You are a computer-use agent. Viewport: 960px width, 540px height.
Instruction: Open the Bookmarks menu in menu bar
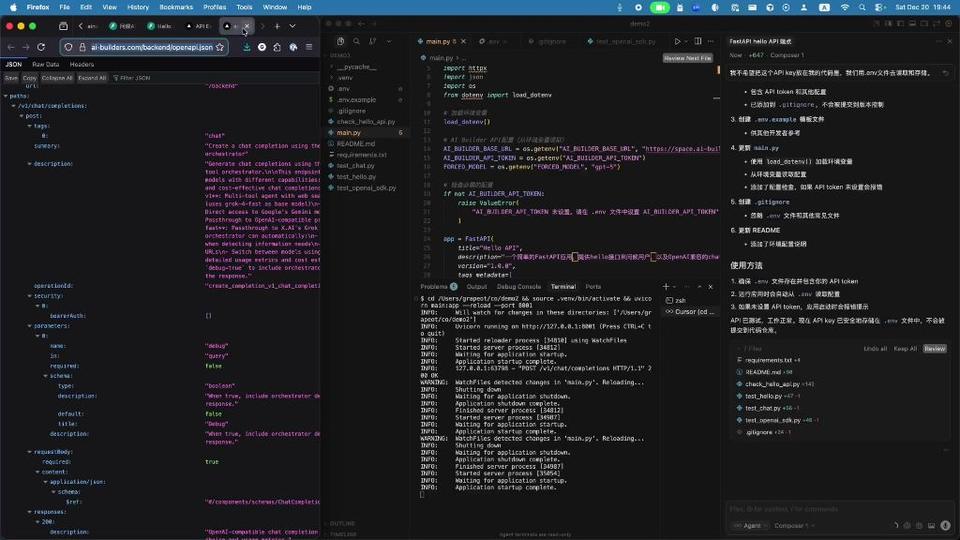pyautogui.click(x=176, y=7)
